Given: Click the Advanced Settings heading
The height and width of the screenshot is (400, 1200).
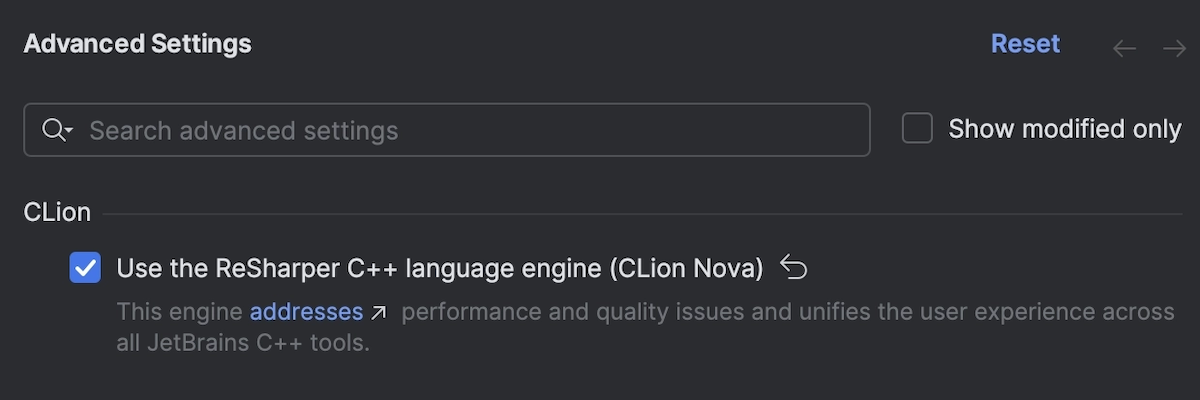Looking at the screenshot, I should coord(137,44).
